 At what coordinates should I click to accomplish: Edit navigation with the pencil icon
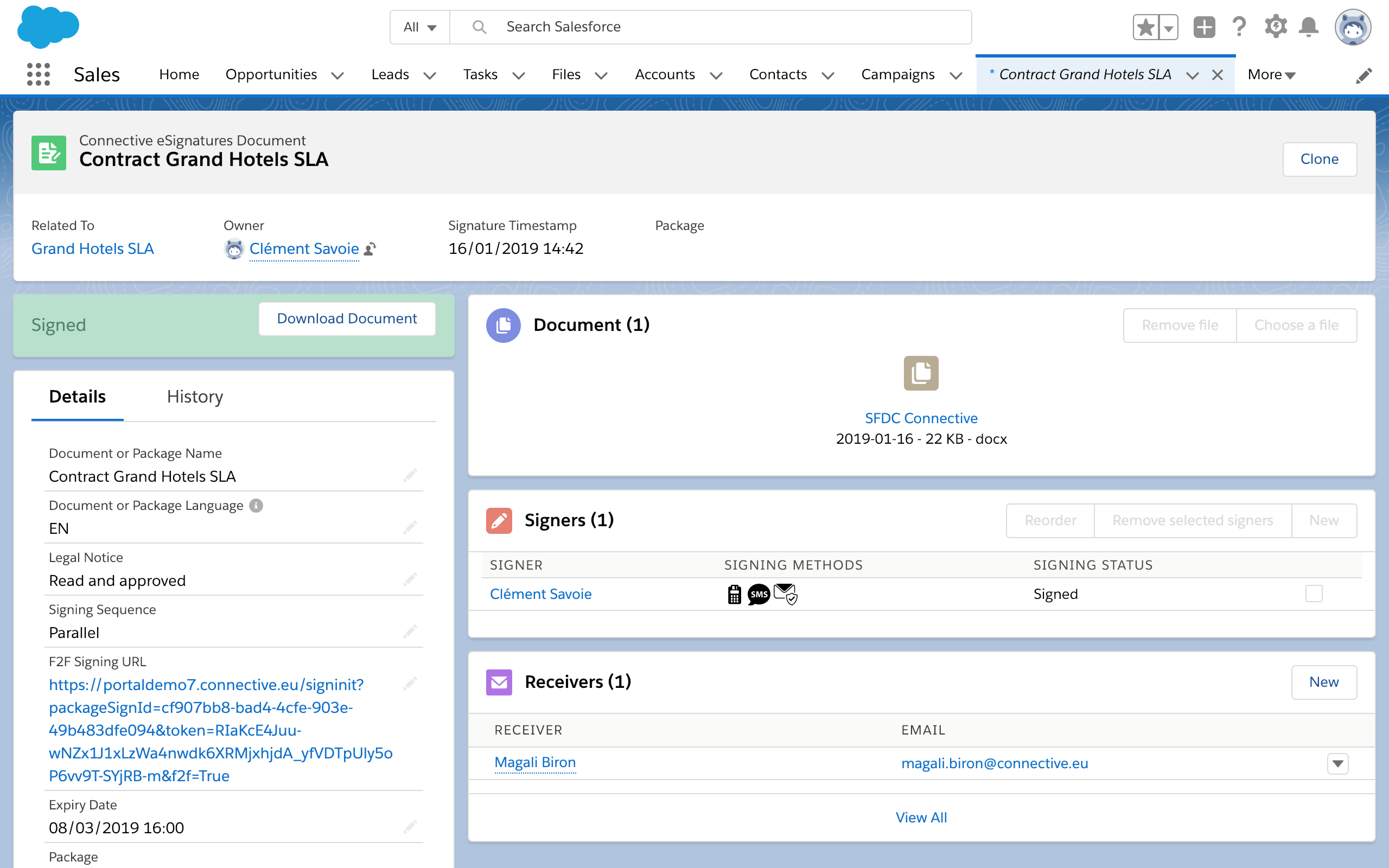point(1363,75)
